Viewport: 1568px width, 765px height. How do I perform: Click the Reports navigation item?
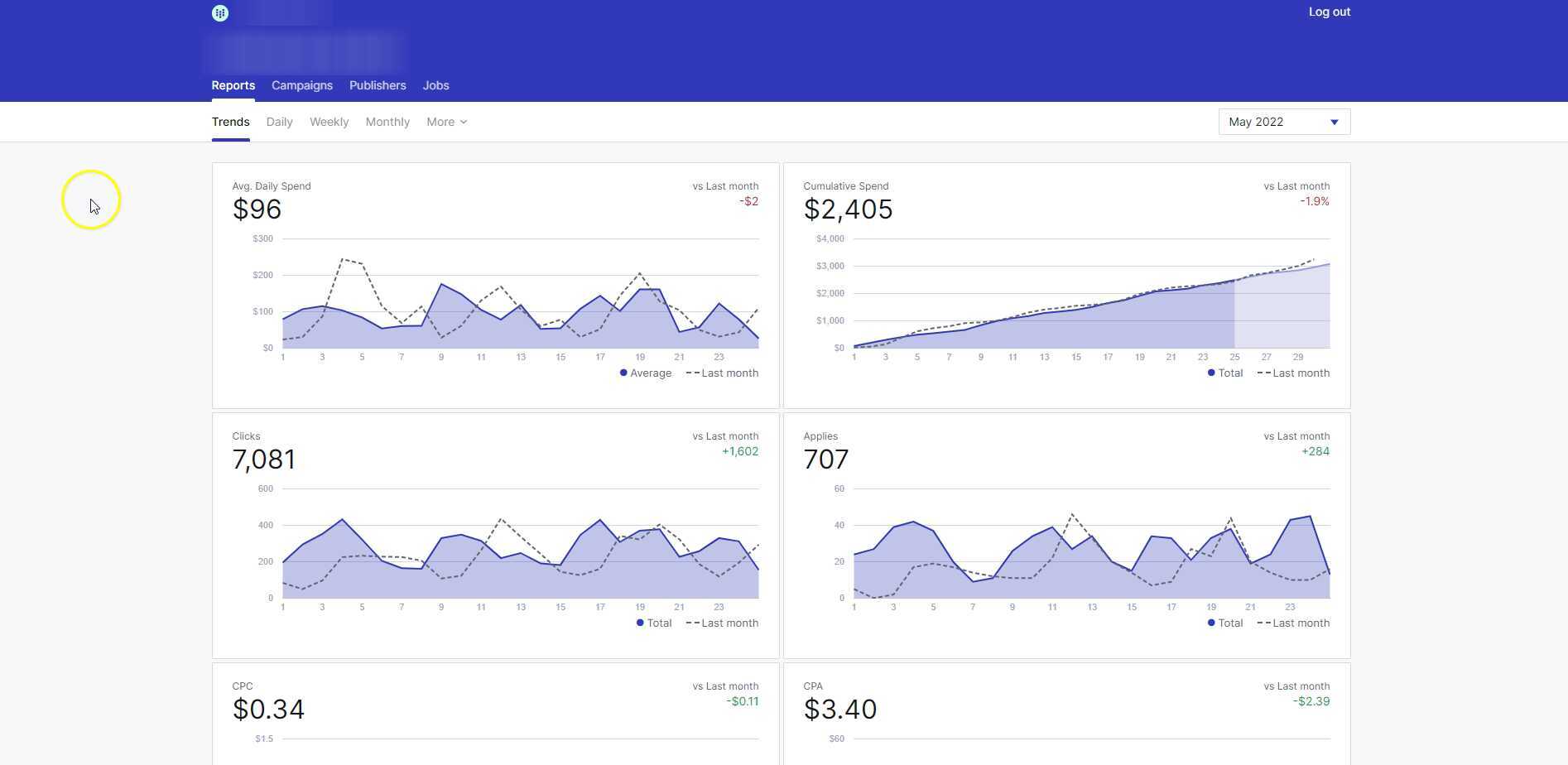233,85
